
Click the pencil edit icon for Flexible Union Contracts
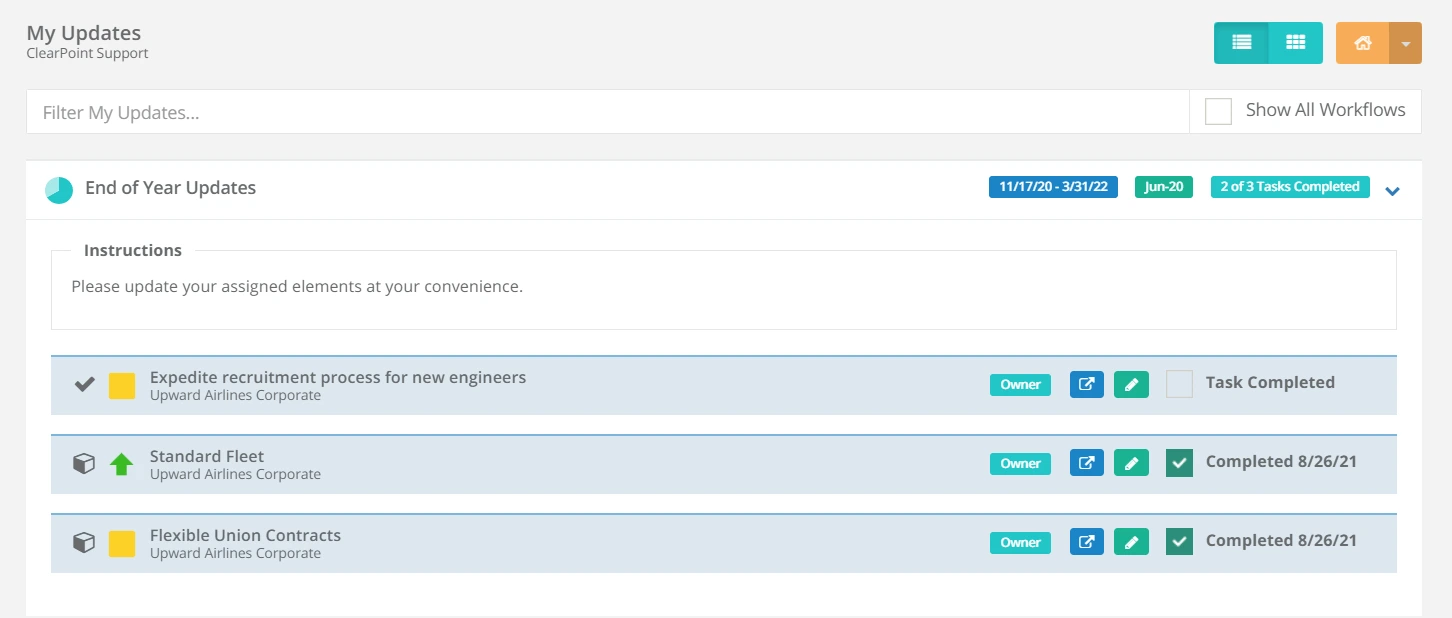click(x=1131, y=541)
